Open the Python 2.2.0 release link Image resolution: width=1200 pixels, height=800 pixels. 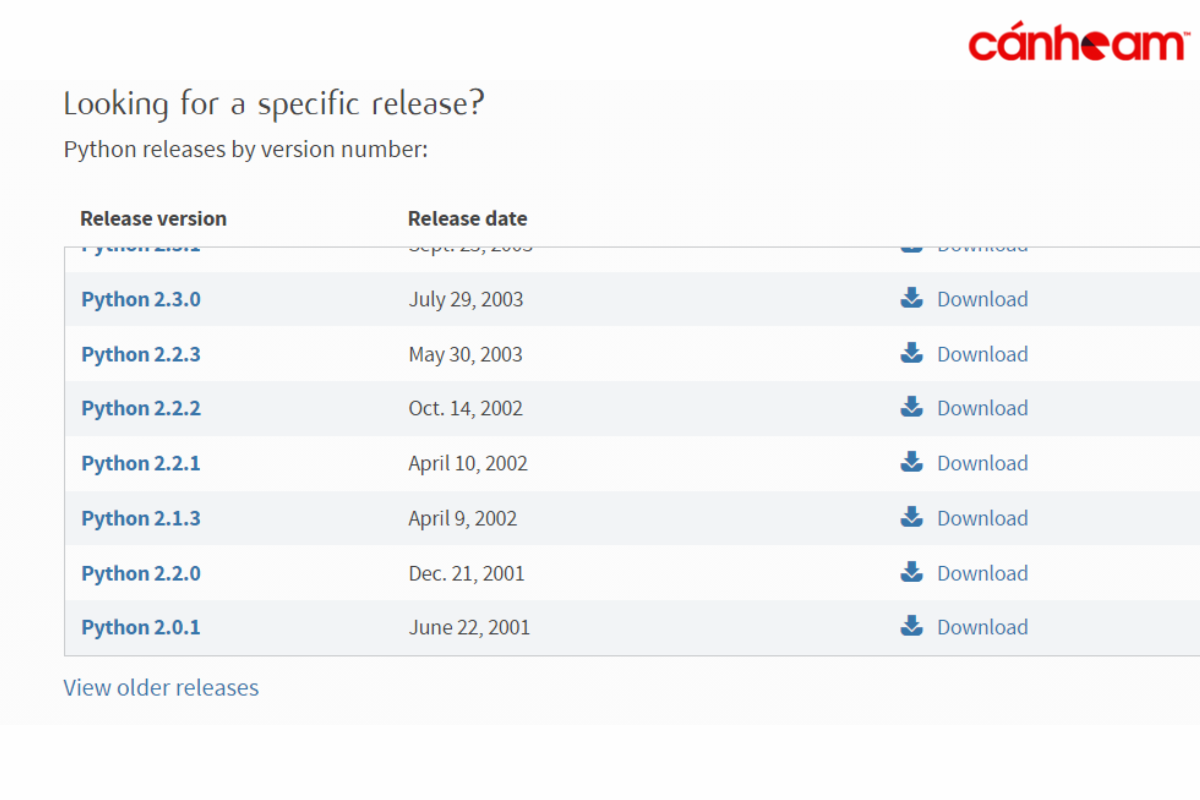click(x=141, y=573)
